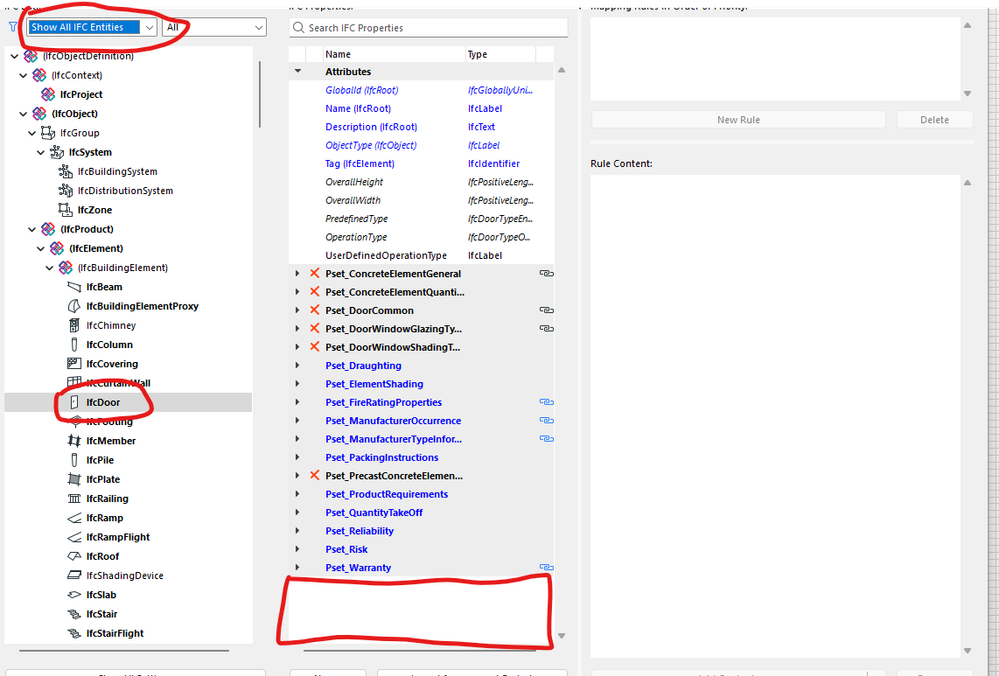The image size is (999, 676).
Task: Select the IfcShadingDevice icon
Action: point(74,575)
